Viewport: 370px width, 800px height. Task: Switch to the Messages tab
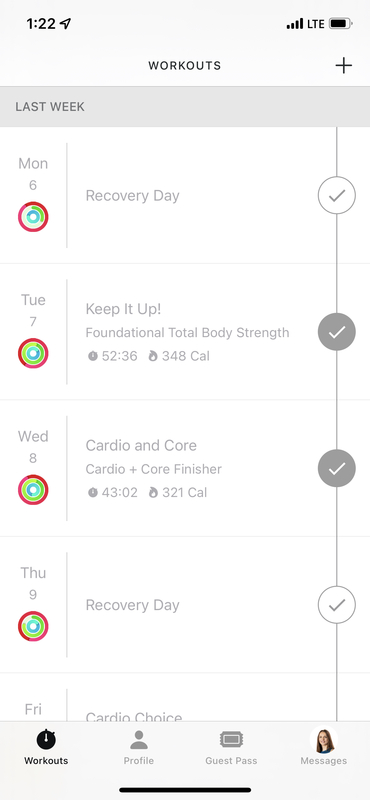324,746
